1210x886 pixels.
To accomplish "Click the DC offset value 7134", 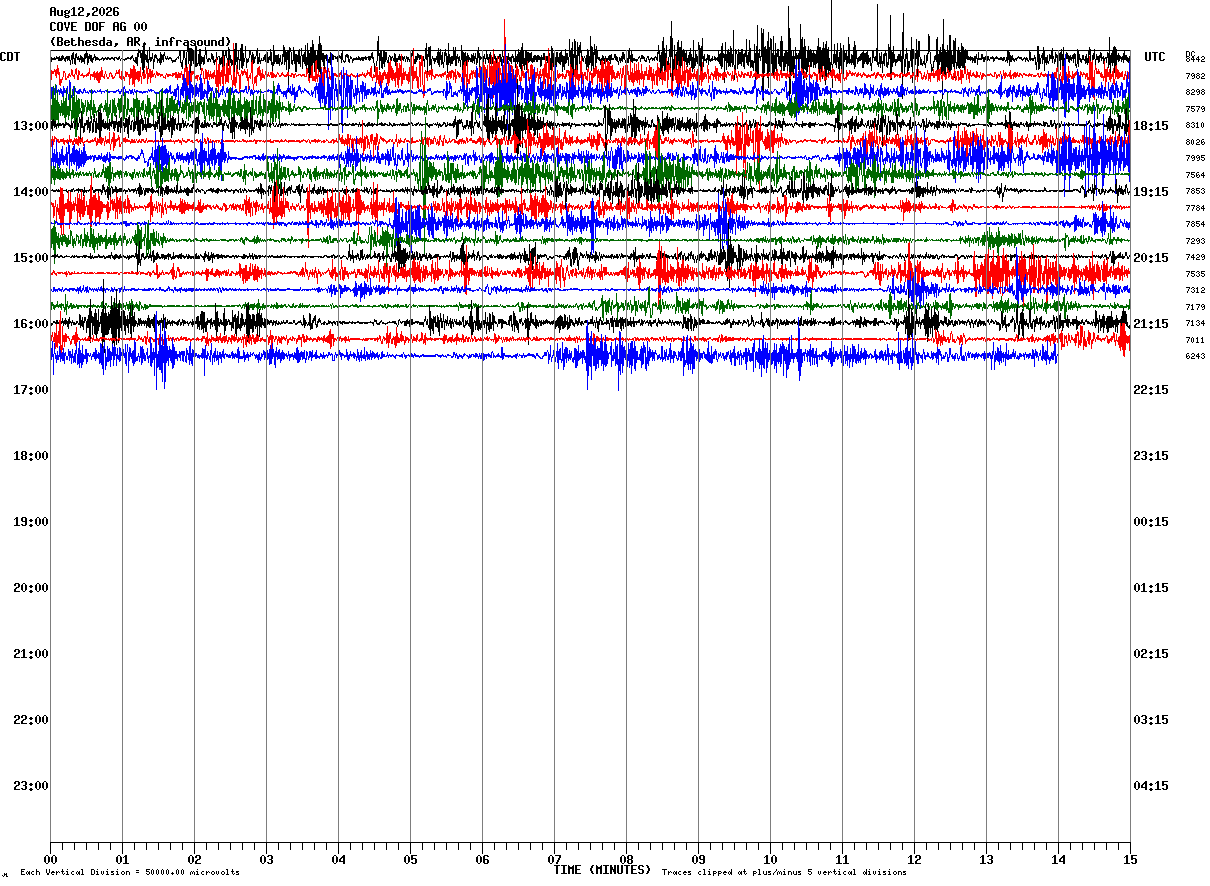I will (x=1195, y=323).
